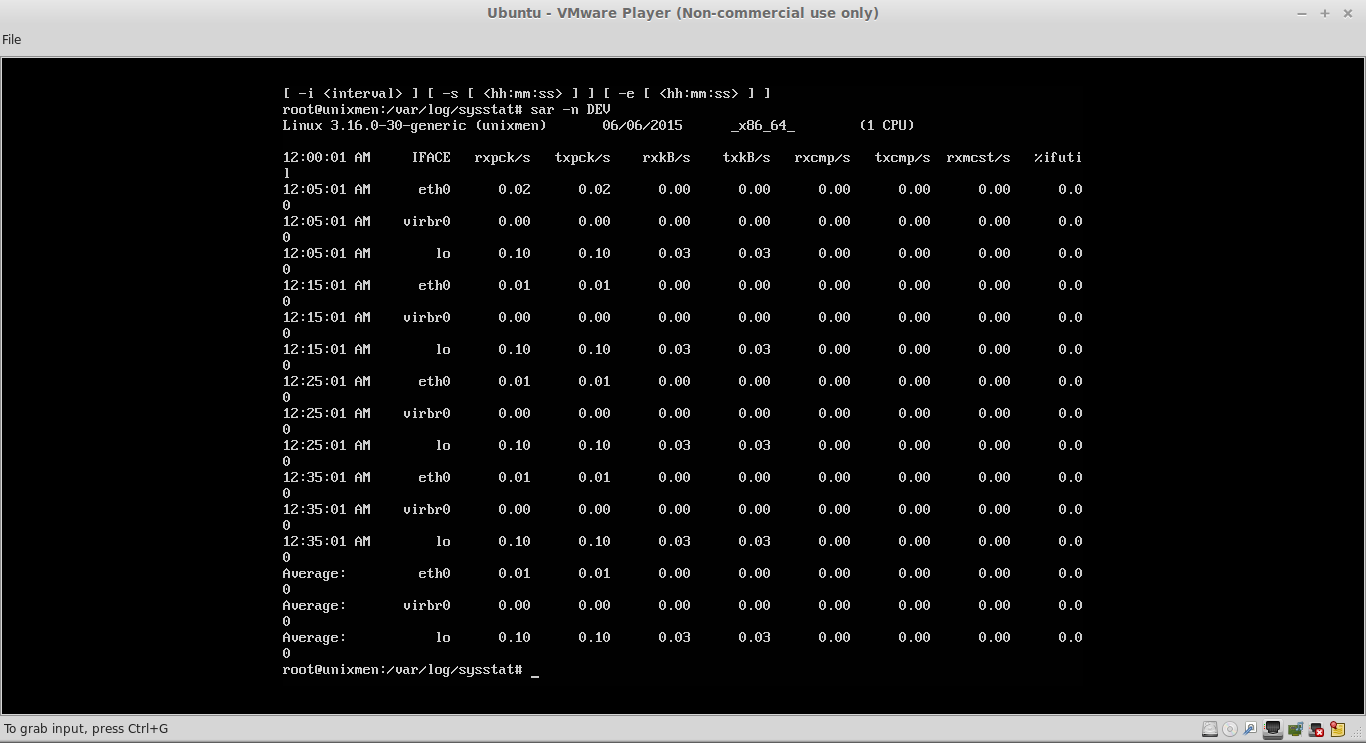This screenshot has height=743, width=1366.
Task: Click the 'sar -n DEV' command text
Action: [570, 109]
